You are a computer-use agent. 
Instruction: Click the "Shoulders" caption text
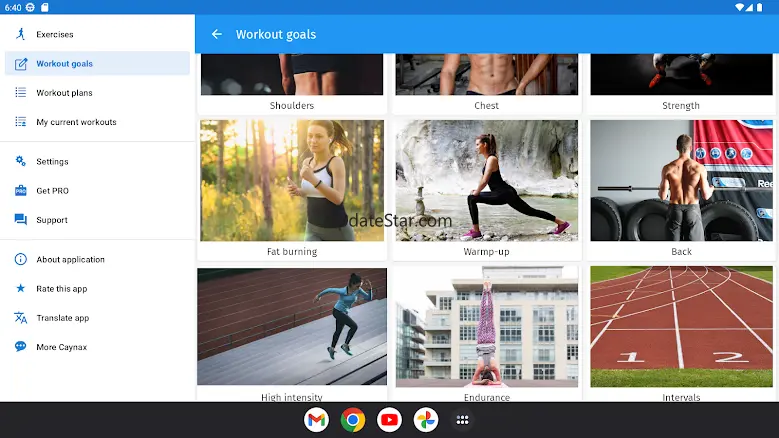coord(292,105)
